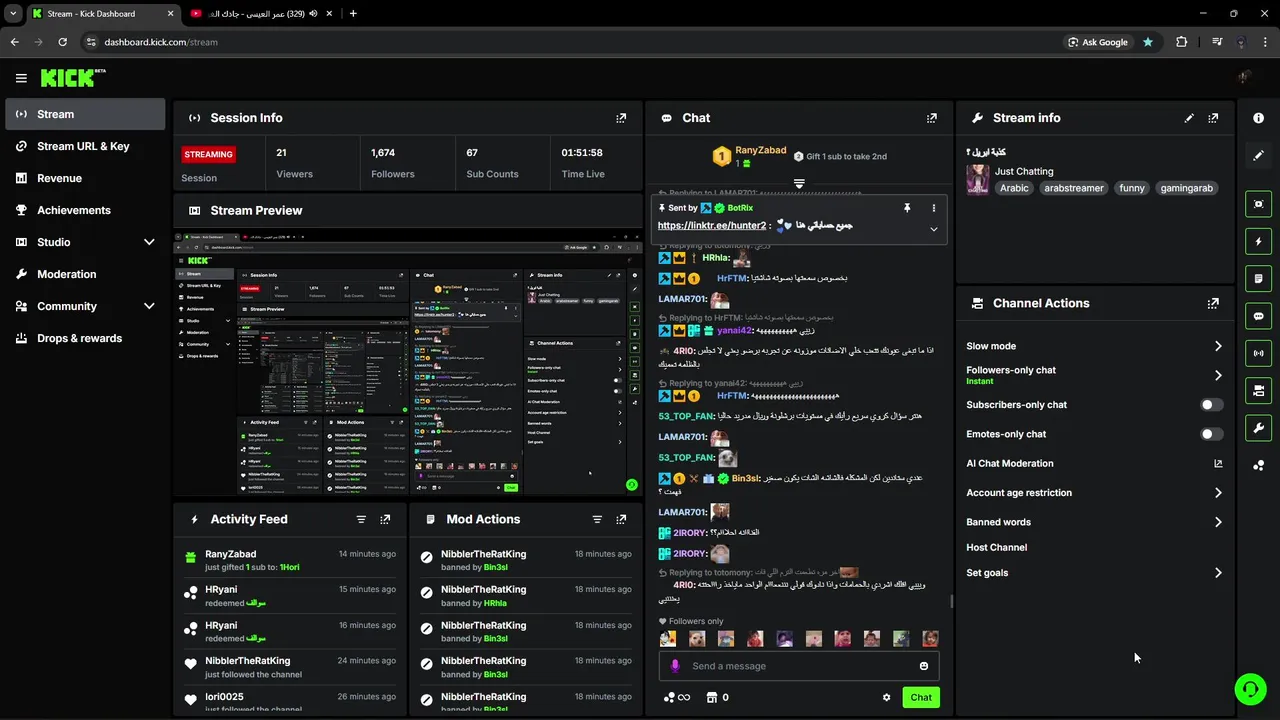Click the purple microphone icon in chat input

(675, 666)
